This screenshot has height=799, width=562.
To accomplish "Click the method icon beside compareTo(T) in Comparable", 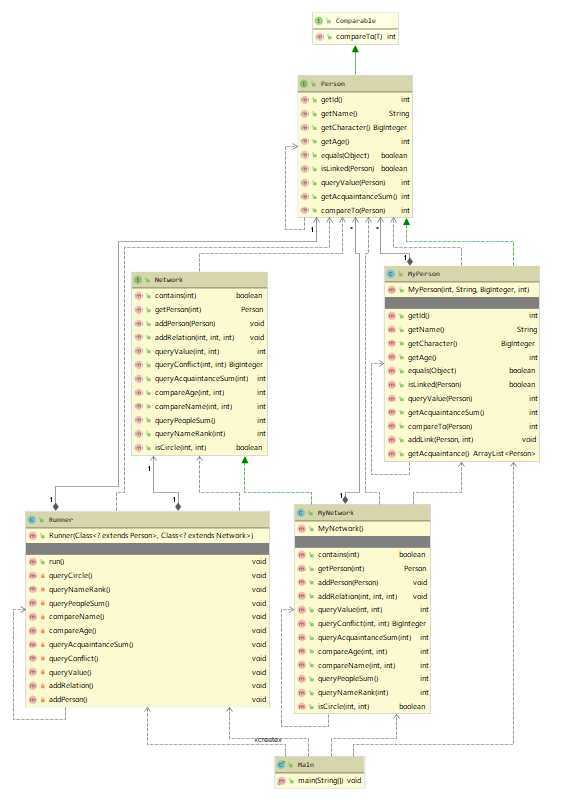I will [319, 37].
